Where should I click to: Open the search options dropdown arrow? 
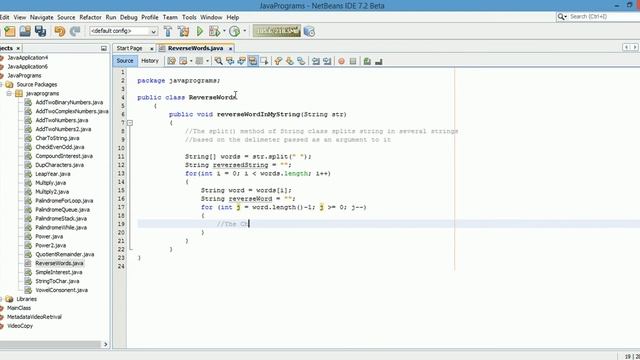pyautogui.click(x=566, y=17)
